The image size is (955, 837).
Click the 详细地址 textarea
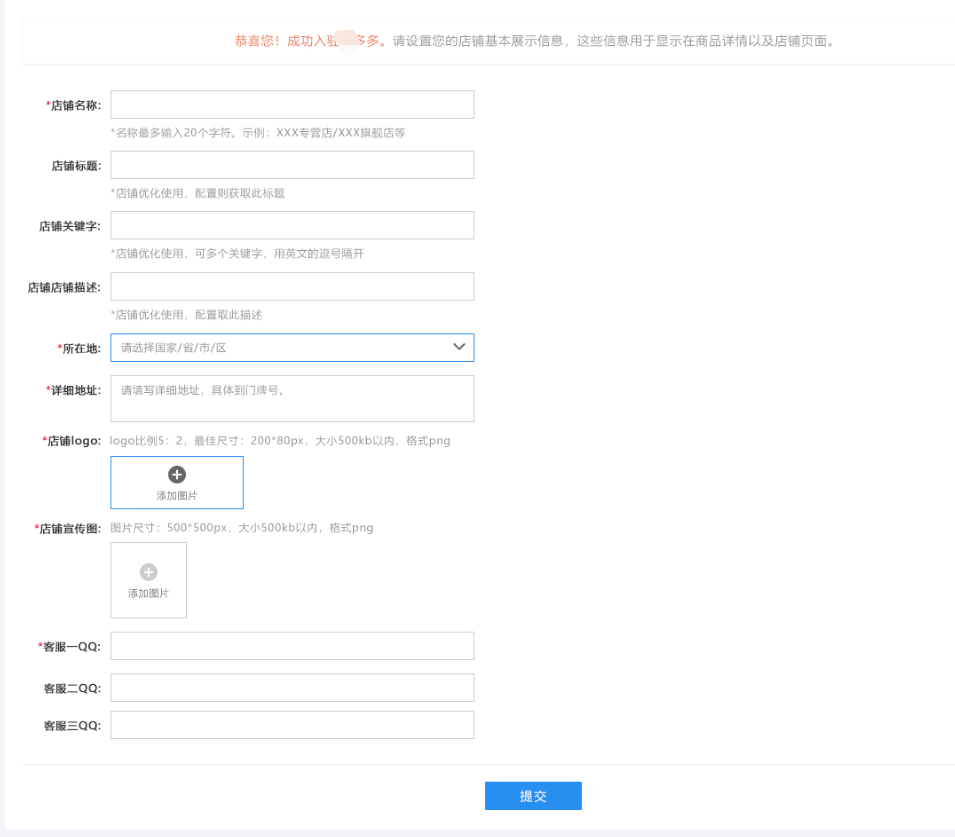click(292, 398)
